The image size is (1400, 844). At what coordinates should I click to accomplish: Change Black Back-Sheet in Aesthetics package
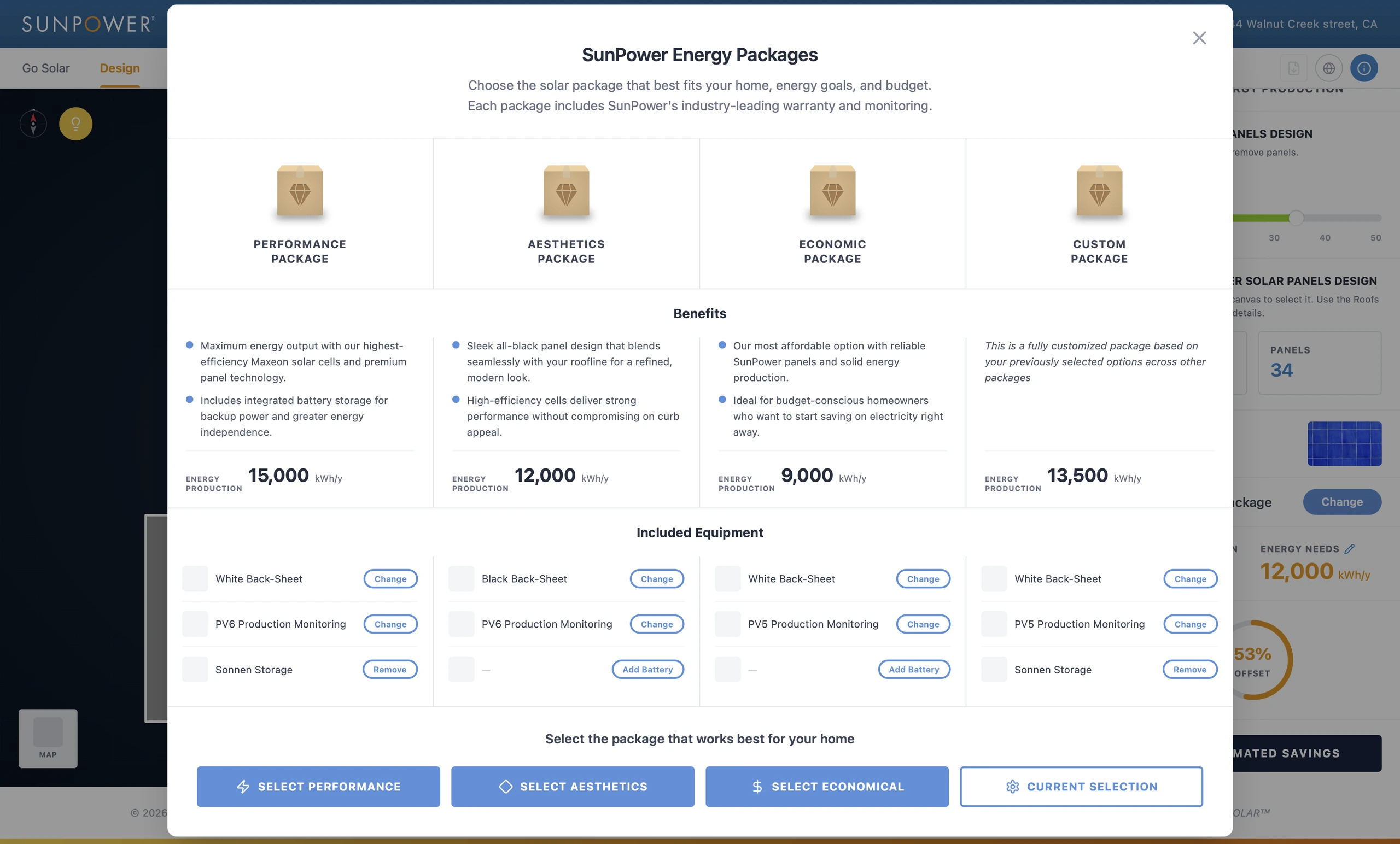tap(657, 578)
